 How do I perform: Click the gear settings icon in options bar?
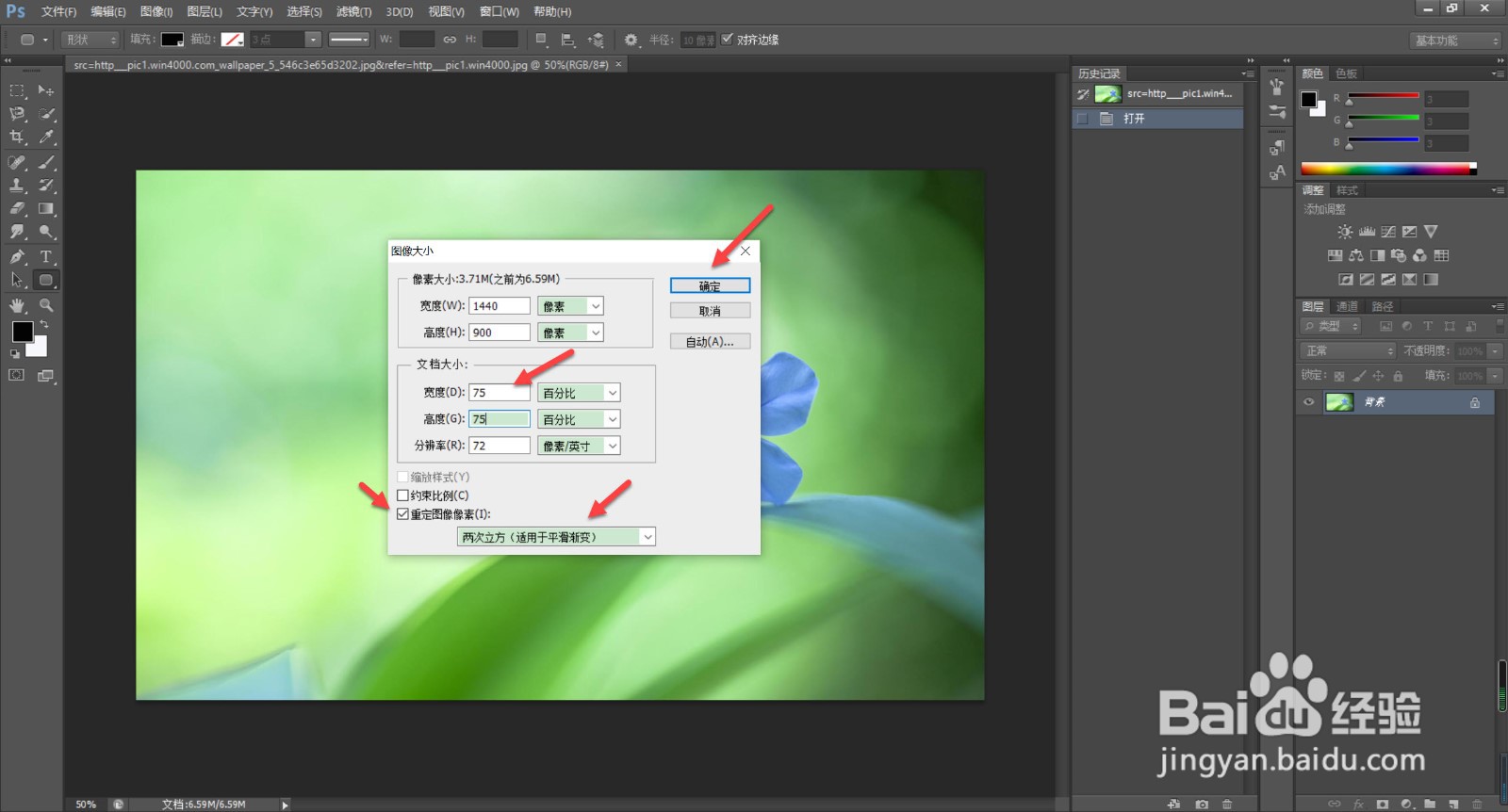(x=631, y=40)
